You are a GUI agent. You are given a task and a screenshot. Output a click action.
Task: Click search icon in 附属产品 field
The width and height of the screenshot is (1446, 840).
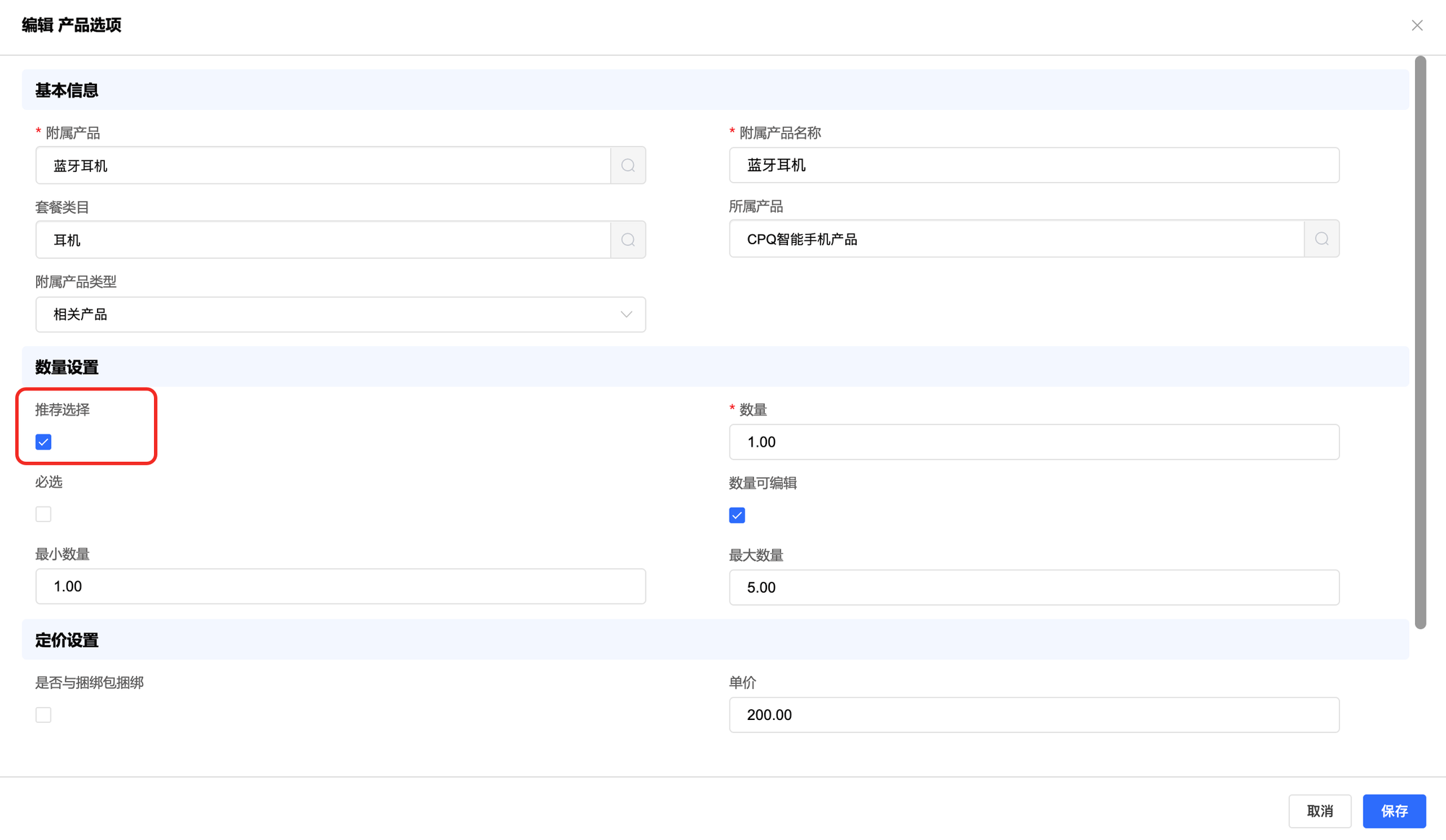tap(628, 166)
